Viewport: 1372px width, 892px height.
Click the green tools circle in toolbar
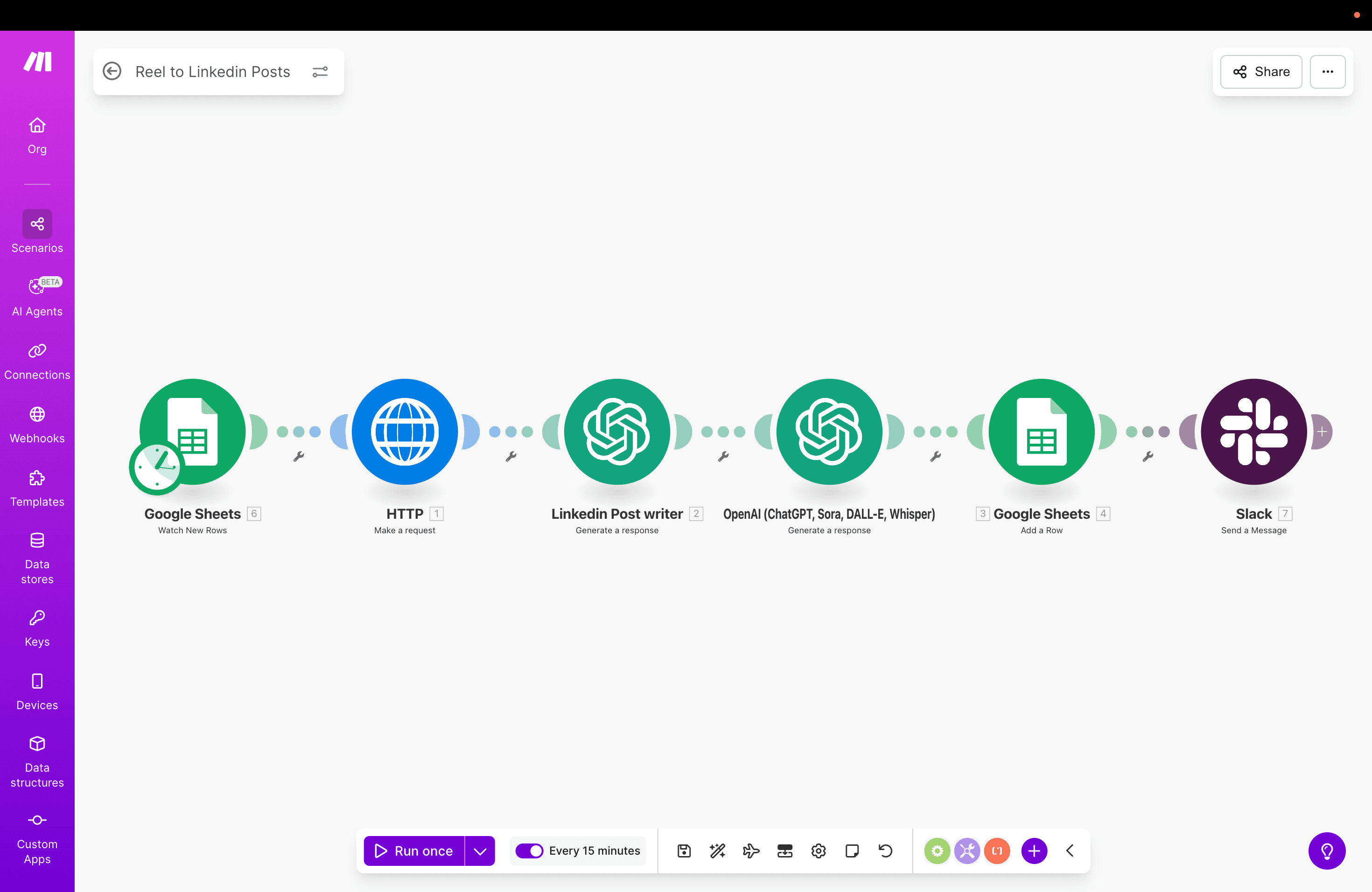937,850
